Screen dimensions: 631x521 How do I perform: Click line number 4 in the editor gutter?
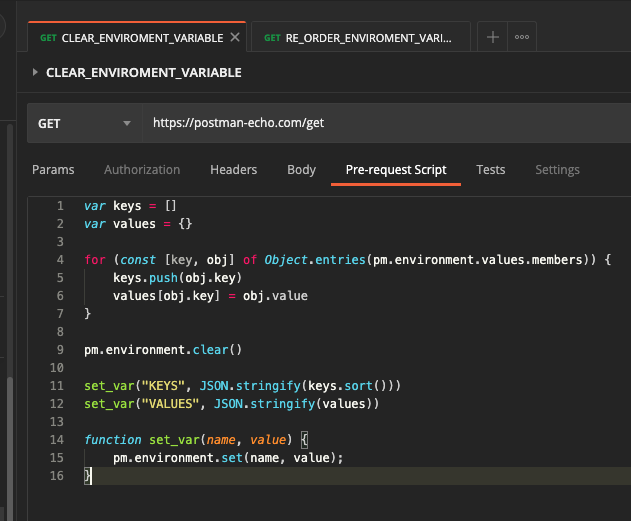point(60,260)
